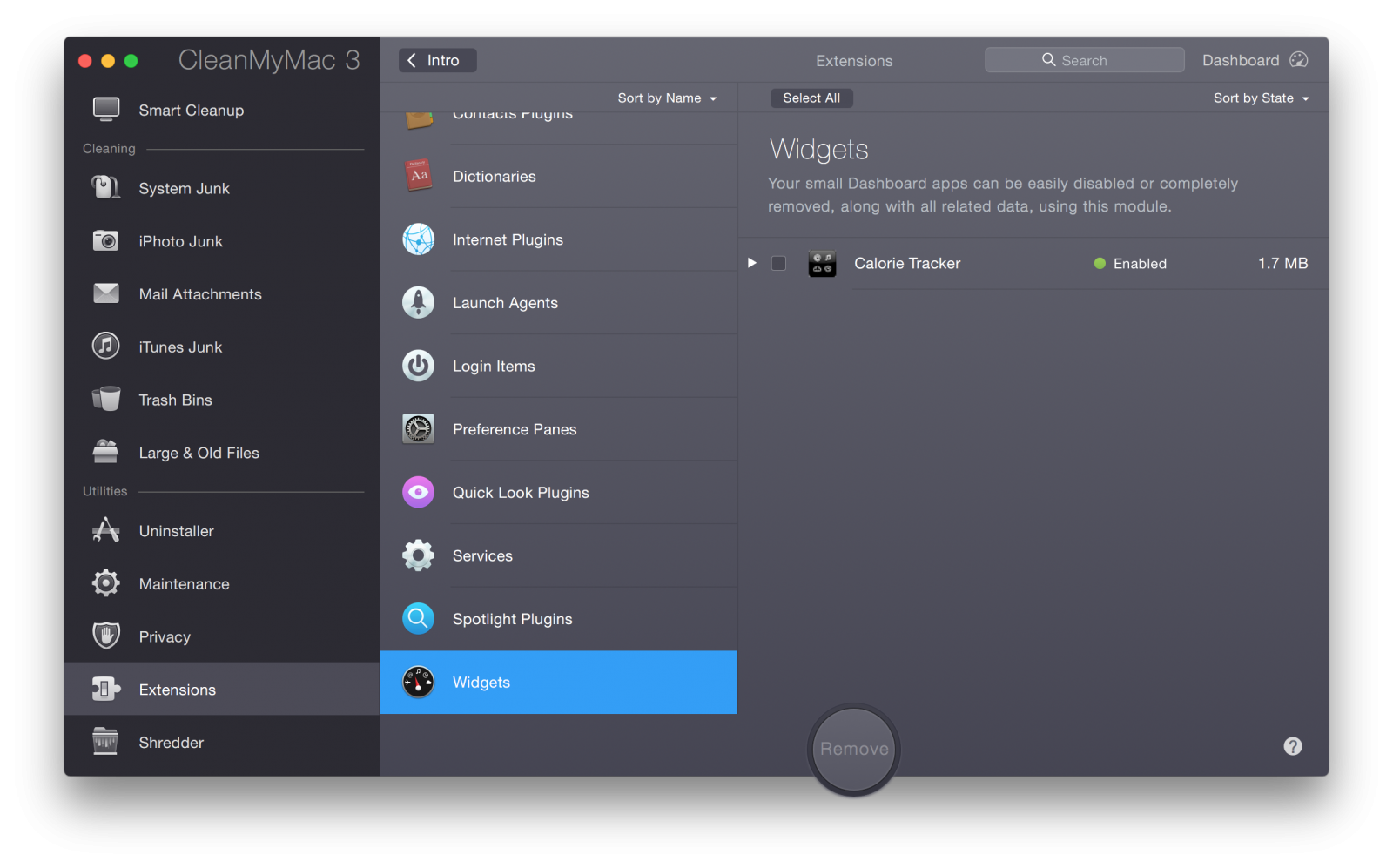
Task: Open Privacy module
Action: click(222, 636)
